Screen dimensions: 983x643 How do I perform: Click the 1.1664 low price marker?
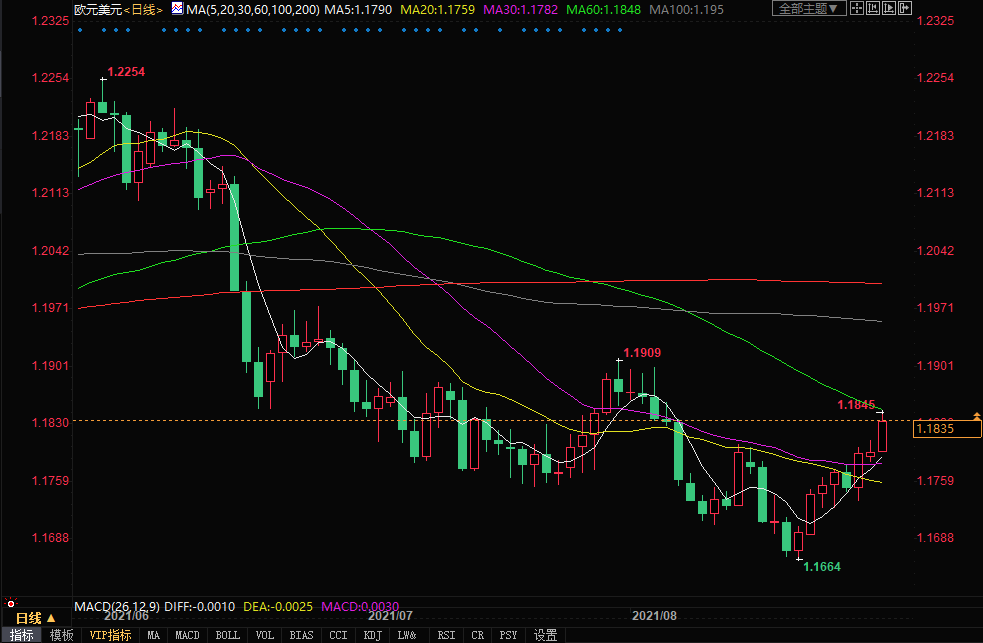click(822, 566)
